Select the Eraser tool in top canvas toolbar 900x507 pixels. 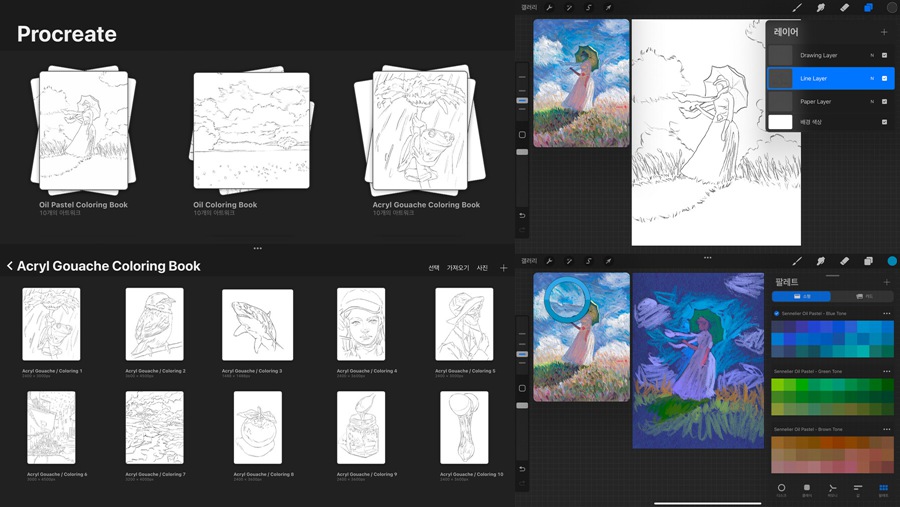point(844,8)
